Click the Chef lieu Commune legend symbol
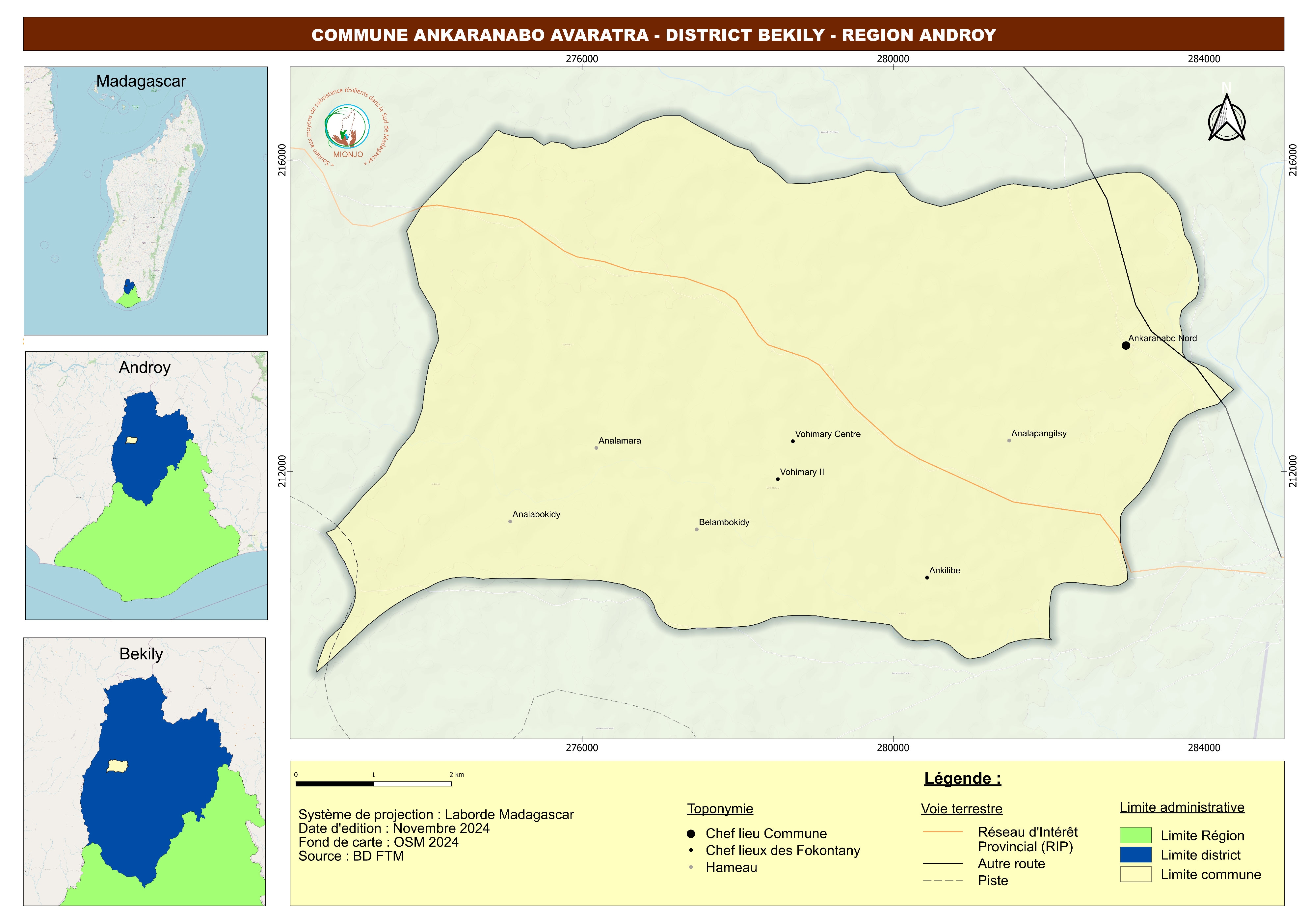This screenshot has height=924, width=1308. [x=690, y=833]
